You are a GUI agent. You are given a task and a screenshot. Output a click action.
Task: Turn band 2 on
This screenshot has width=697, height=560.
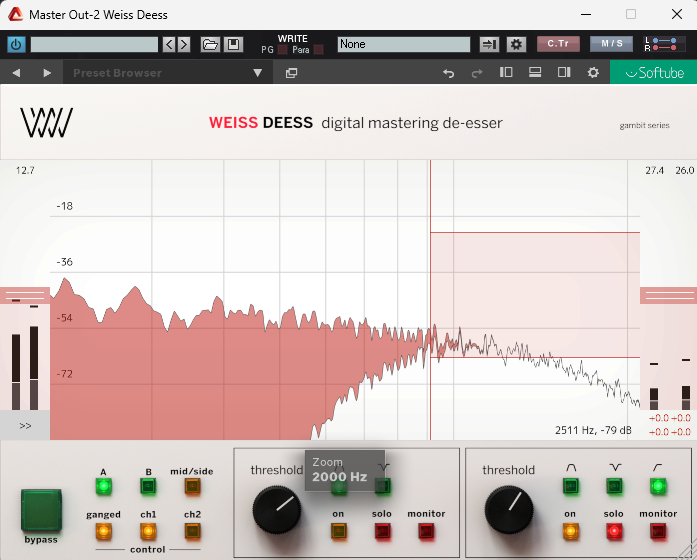pos(570,531)
